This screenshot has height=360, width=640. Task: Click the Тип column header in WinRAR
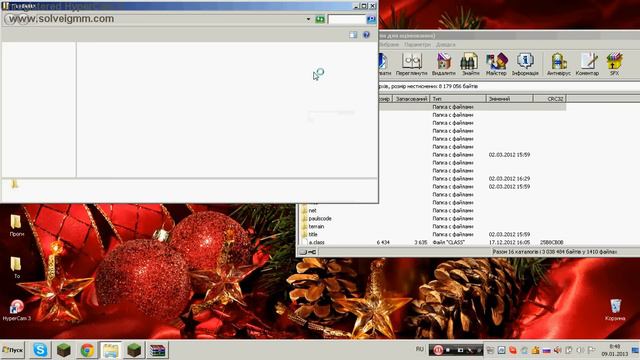(458, 99)
